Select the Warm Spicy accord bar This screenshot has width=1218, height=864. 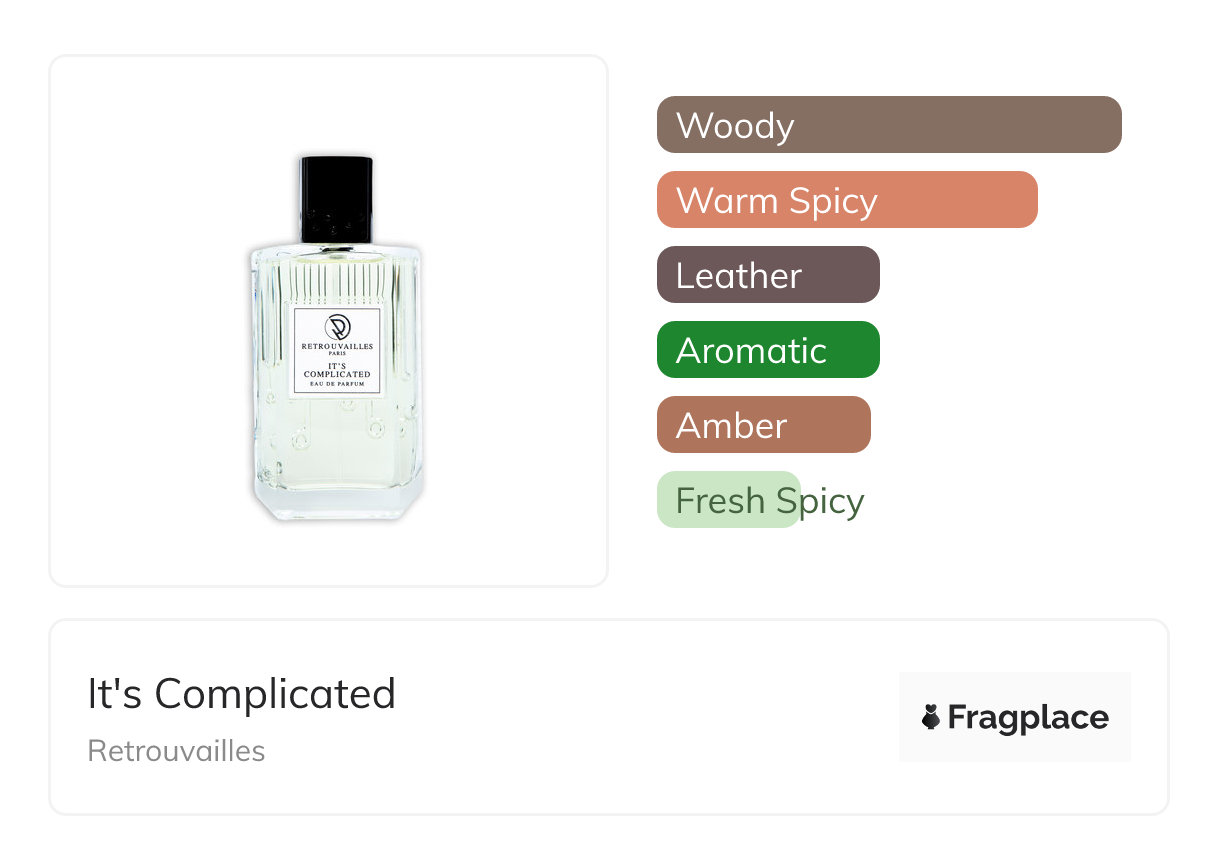(x=847, y=200)
